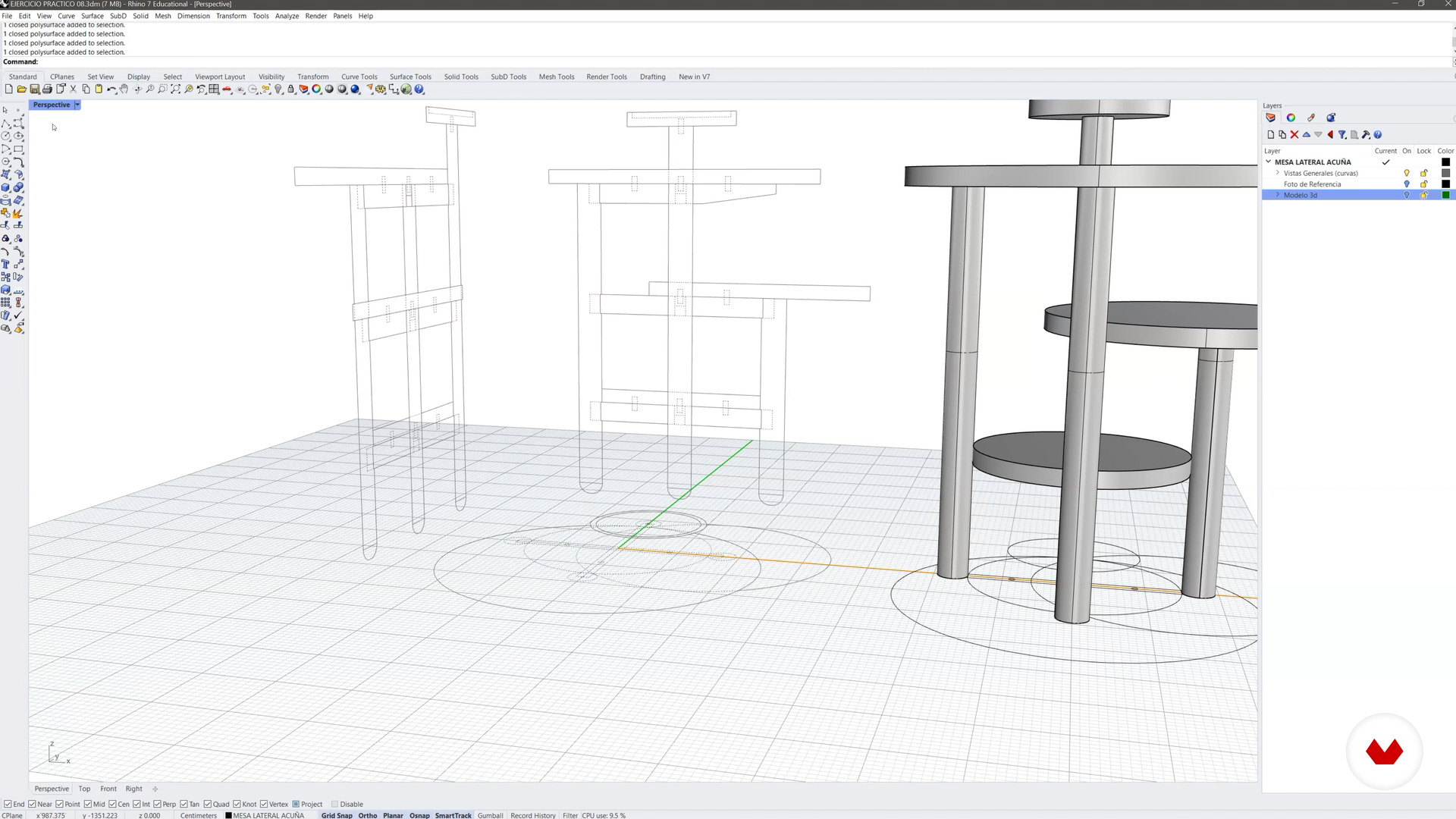Click the Help question mark in Standard toolbar

[419, 89]
